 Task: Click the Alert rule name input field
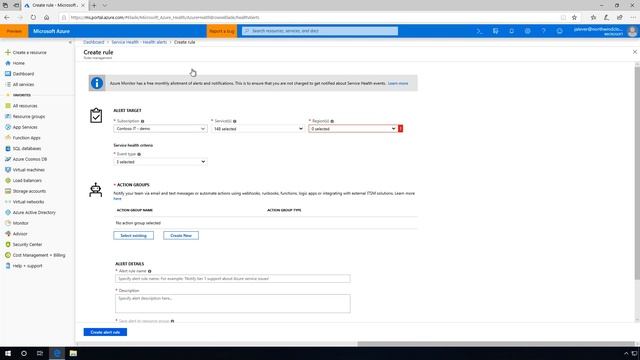click(x=233, y=278)
